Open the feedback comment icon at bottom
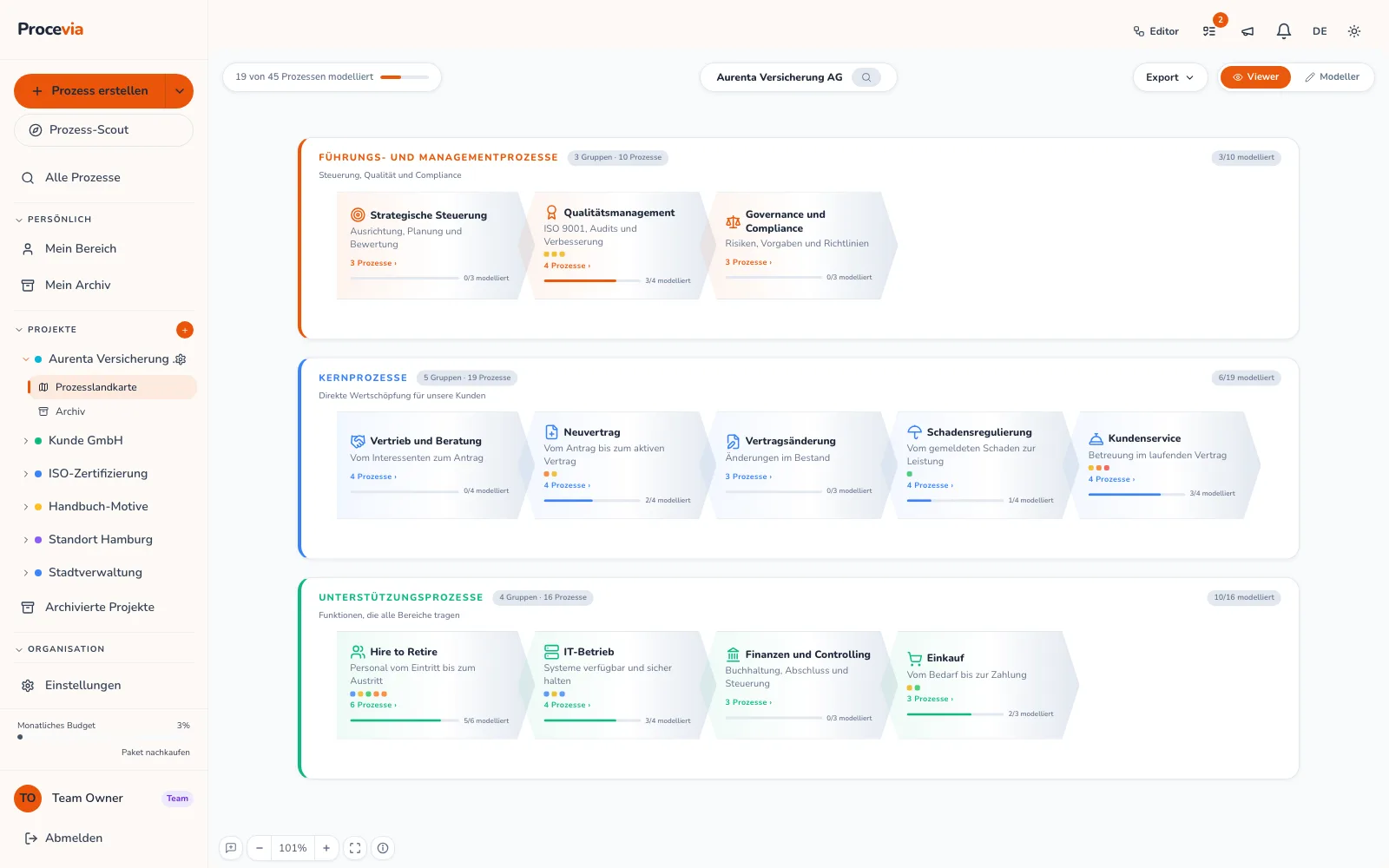1389x868 pixels. point(231,848)
